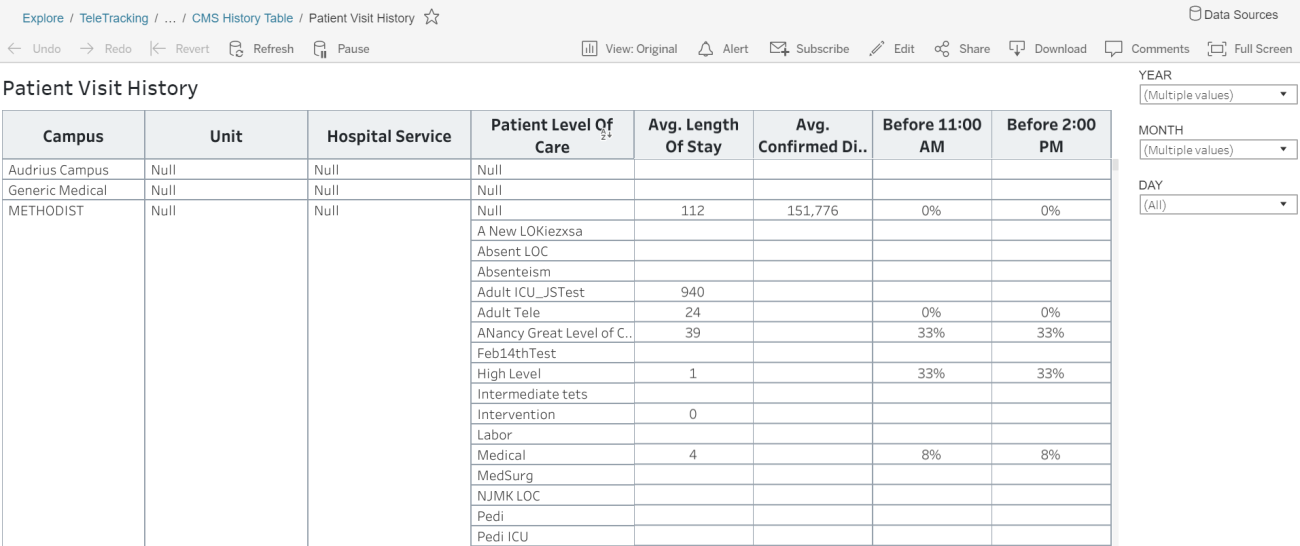
Task: Go to Explore breadcrumb link
Action: click(x=42, y=18)
